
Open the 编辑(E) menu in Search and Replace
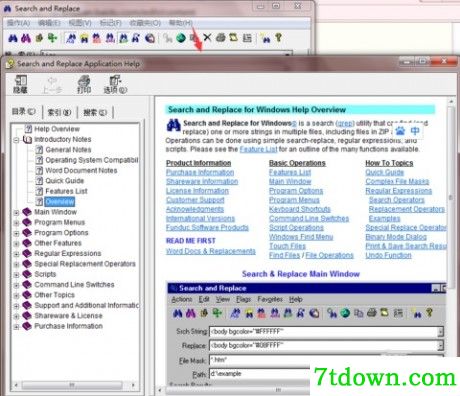pos(49,23)
